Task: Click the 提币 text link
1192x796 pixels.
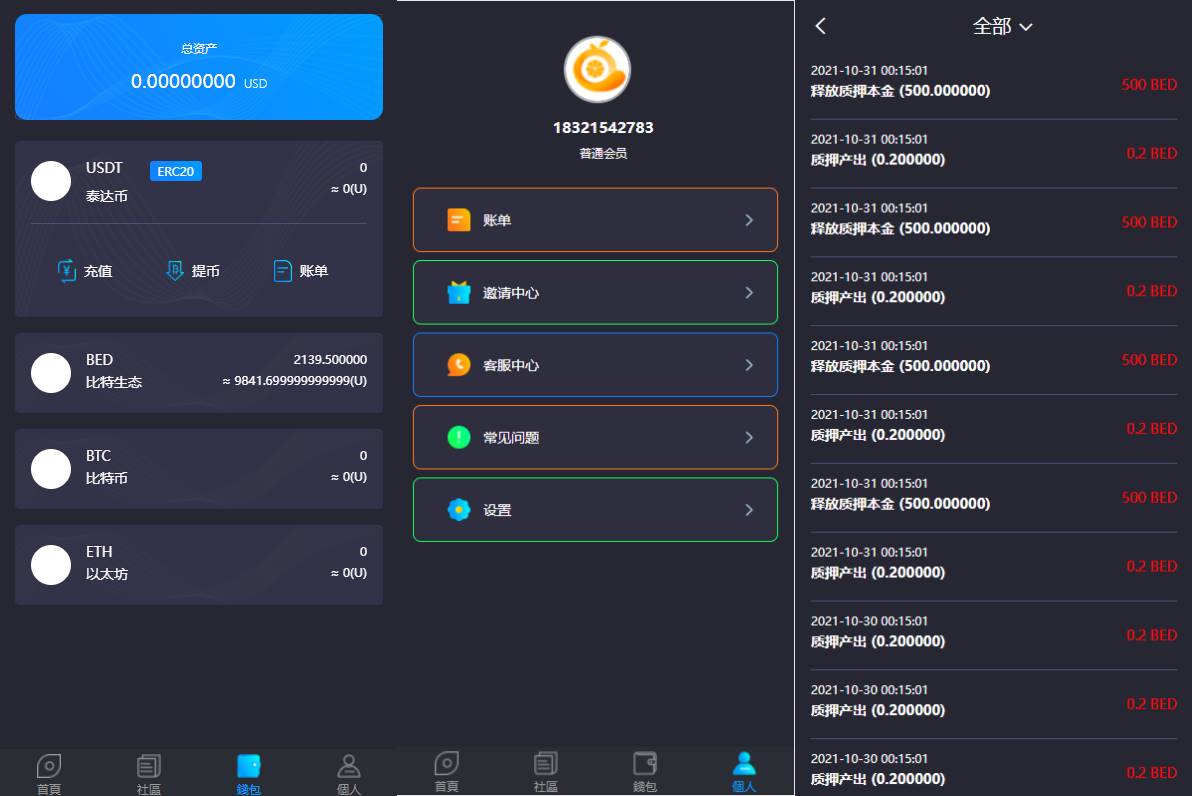Action: (x=205, y=271)
